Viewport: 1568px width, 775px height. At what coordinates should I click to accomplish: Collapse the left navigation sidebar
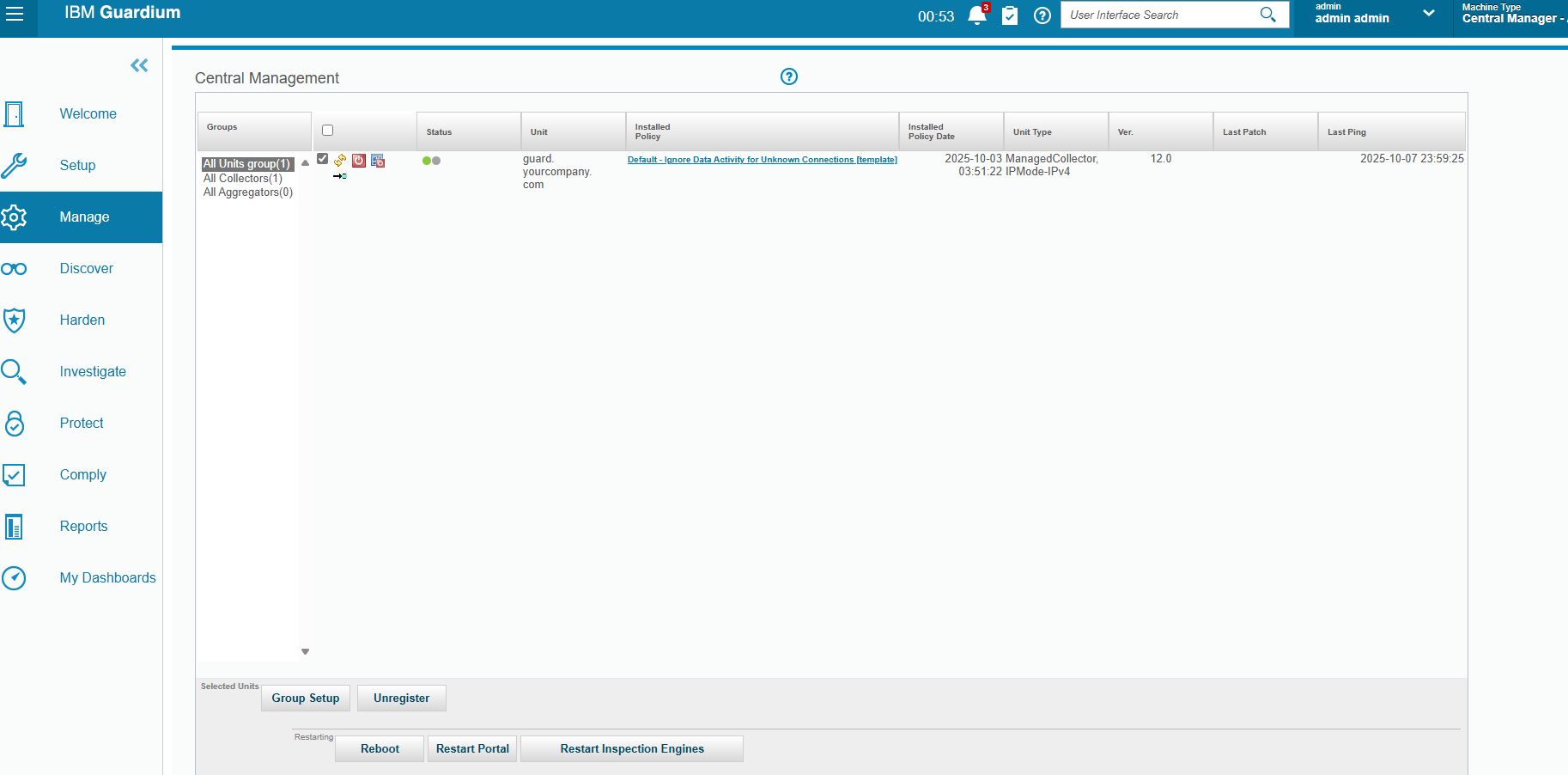click(139, 65)
